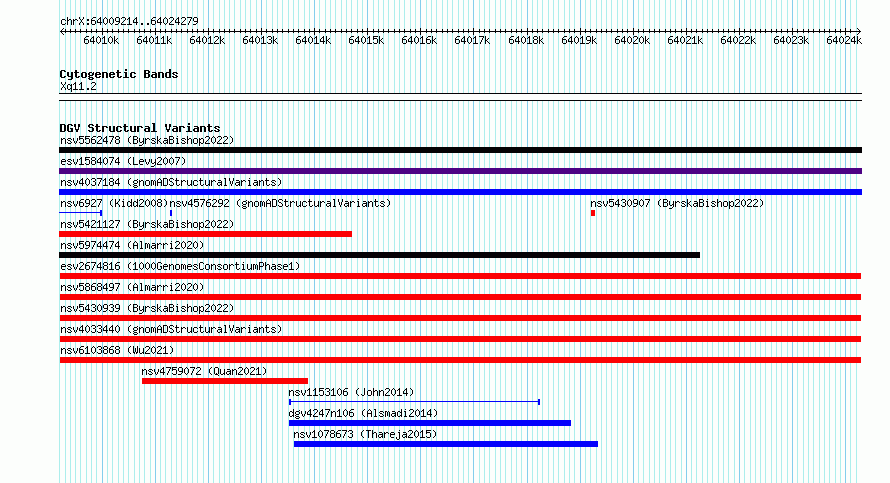Click the 64016k ruler position
The image size is (890, 483).
(419, 40)
